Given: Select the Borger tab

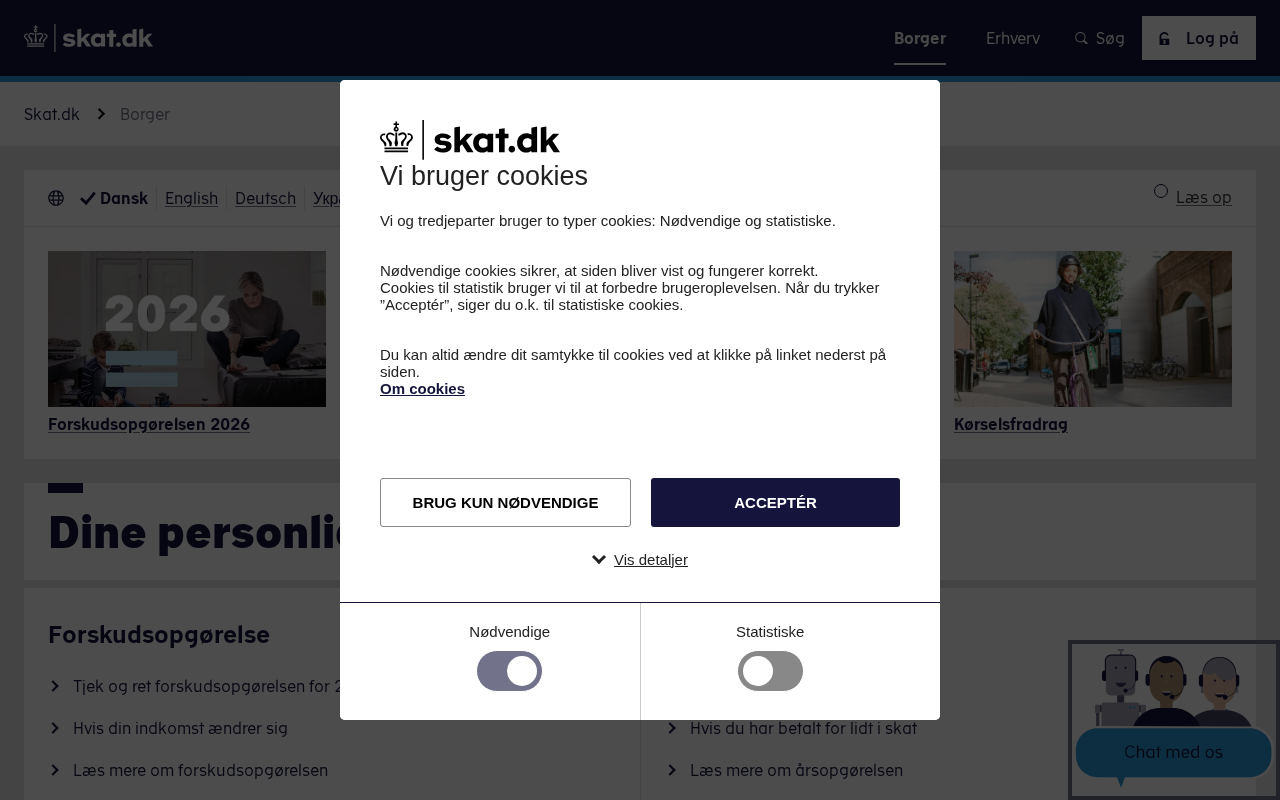Looking at the screenshot, I should (920, 38).
